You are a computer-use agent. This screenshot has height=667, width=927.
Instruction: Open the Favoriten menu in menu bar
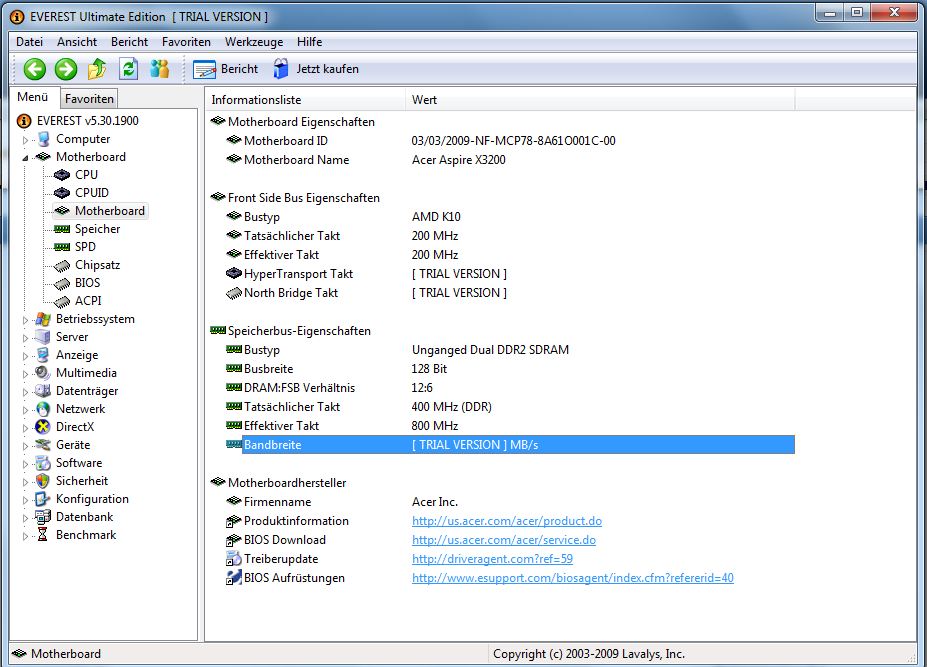186,42
